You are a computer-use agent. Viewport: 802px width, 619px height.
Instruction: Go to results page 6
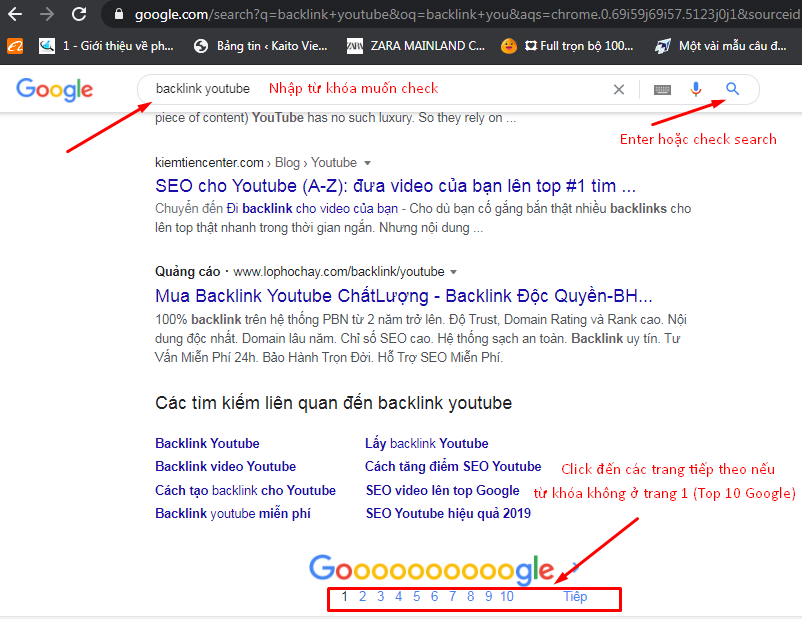click(434, 596)
